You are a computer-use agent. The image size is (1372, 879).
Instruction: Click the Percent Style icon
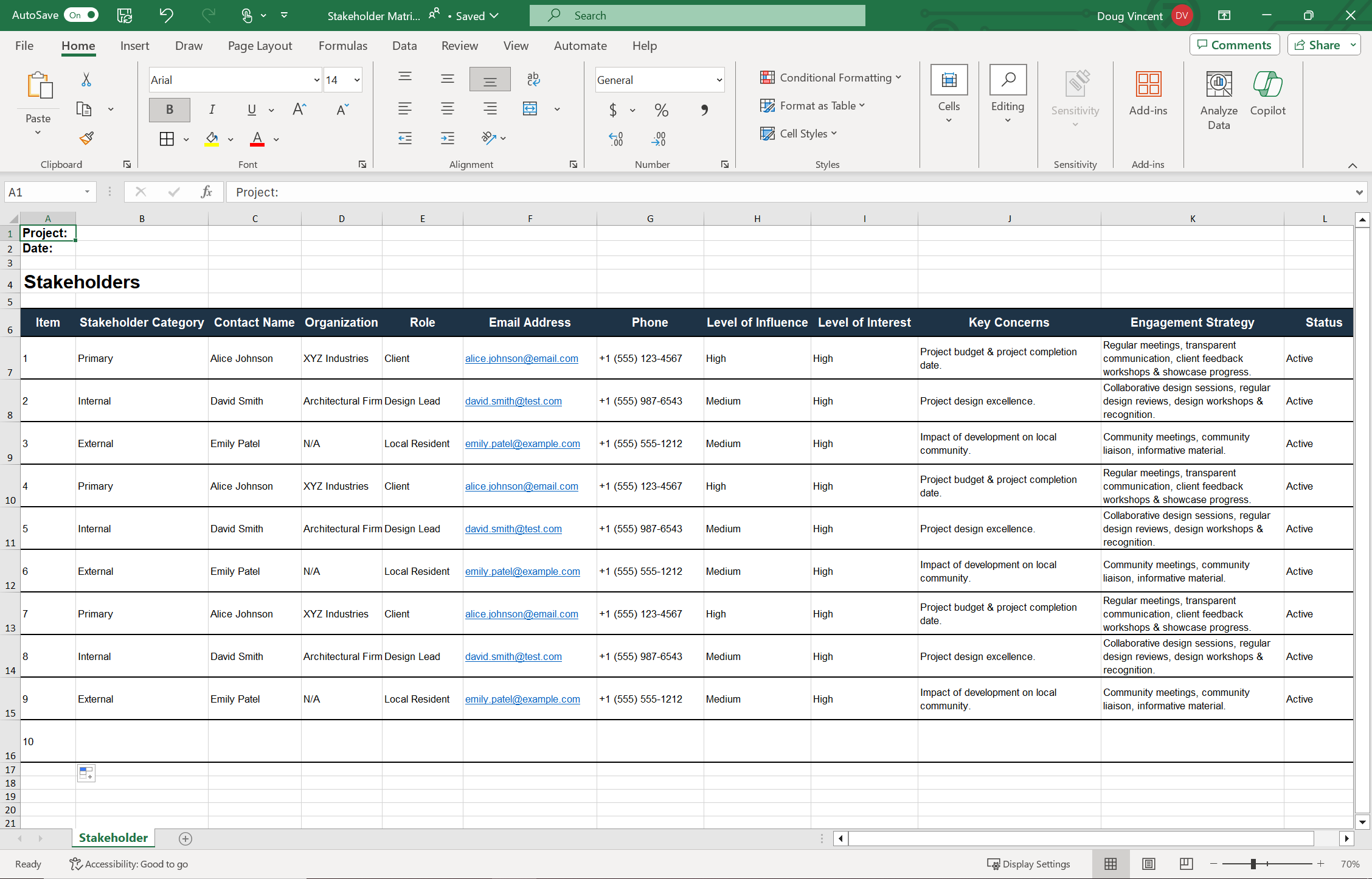pyautogui.click(x=661, y=110)
